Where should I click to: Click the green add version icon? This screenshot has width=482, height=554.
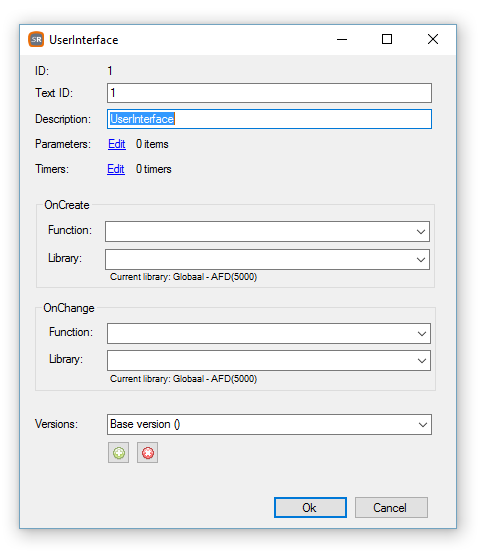coord(118,453)
